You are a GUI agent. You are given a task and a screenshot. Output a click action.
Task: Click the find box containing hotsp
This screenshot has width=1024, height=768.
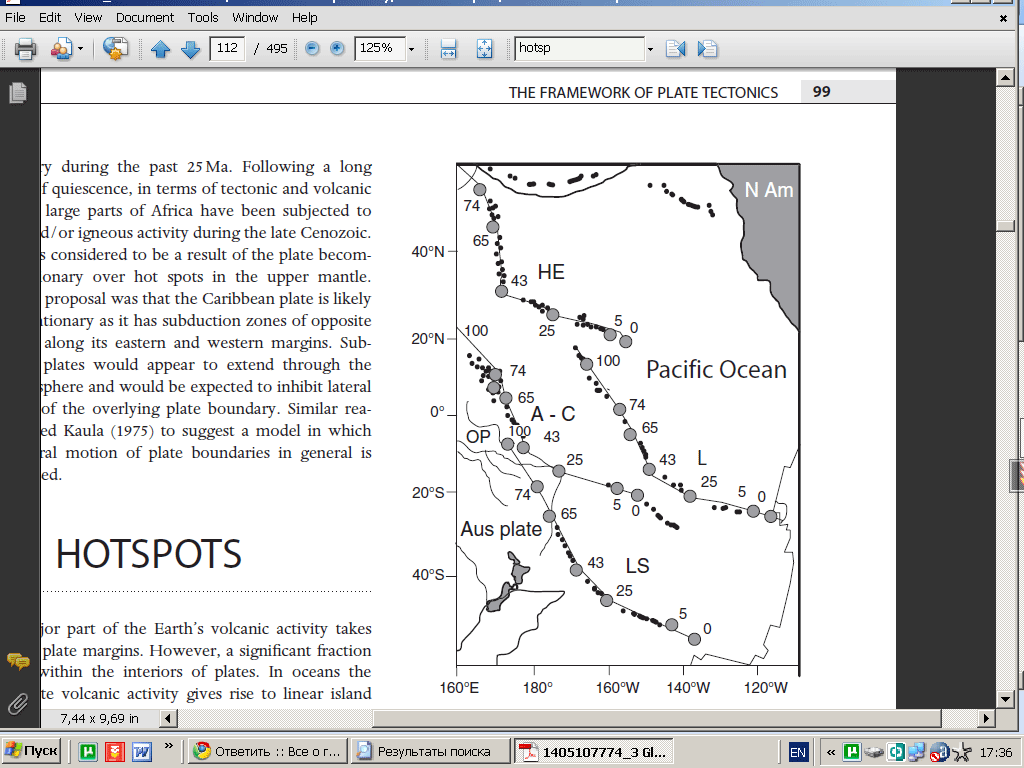pos(580,48)
